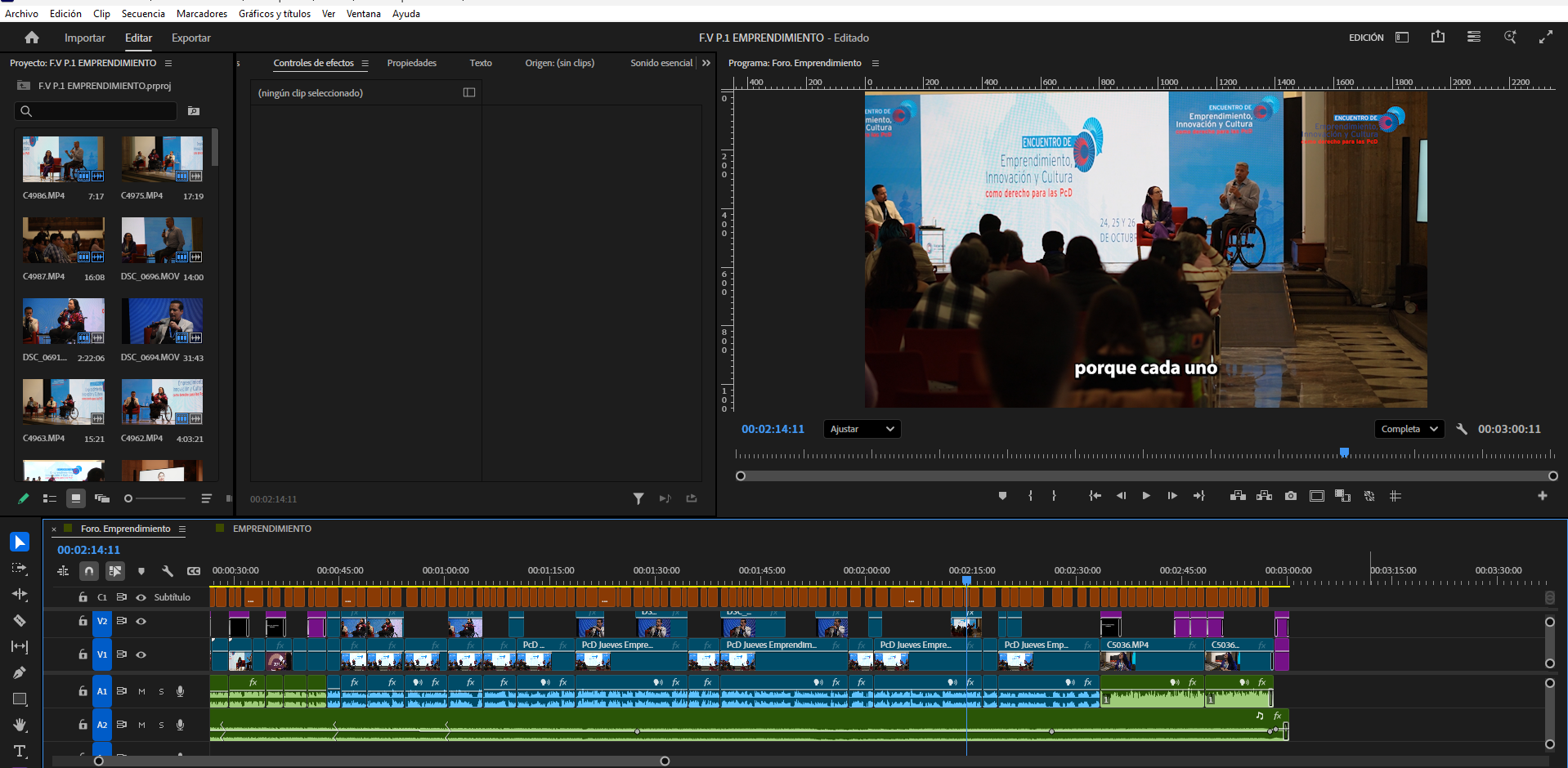The width and height of the screenshot is (1568, 768).
Task: Open the Programa monitor panel menu
Action: pyautogui.click(x=876, y=63)
